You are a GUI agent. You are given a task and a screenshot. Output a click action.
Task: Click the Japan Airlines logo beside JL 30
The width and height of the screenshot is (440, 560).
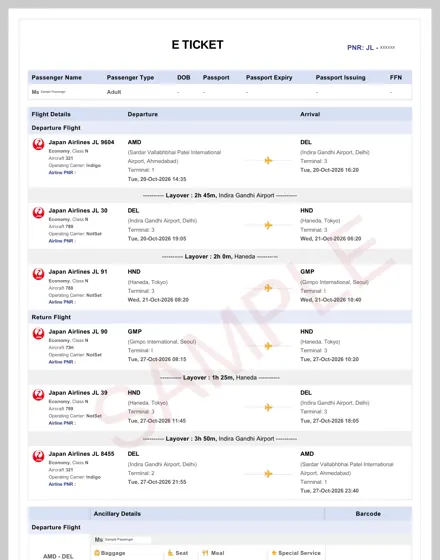[x=38, y=212]
